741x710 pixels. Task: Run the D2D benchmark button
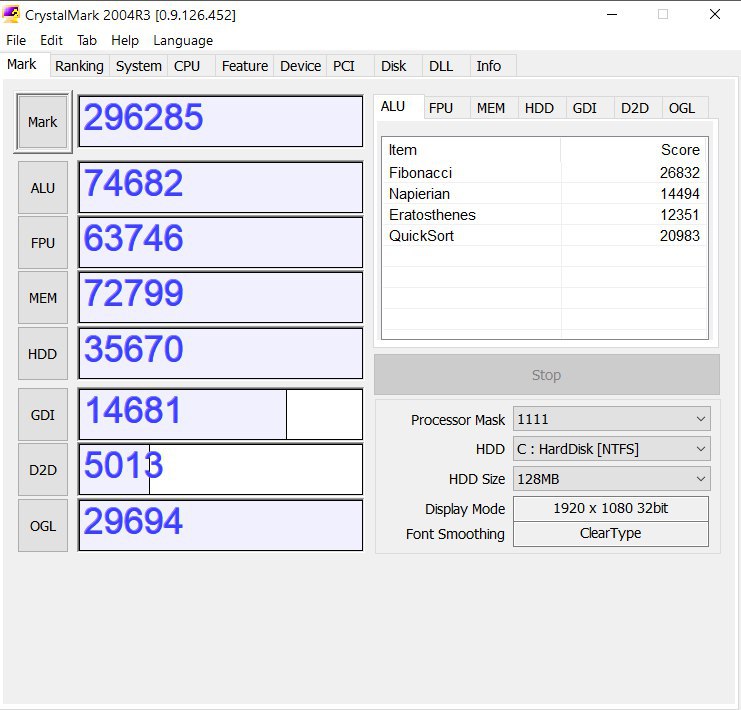43,470
